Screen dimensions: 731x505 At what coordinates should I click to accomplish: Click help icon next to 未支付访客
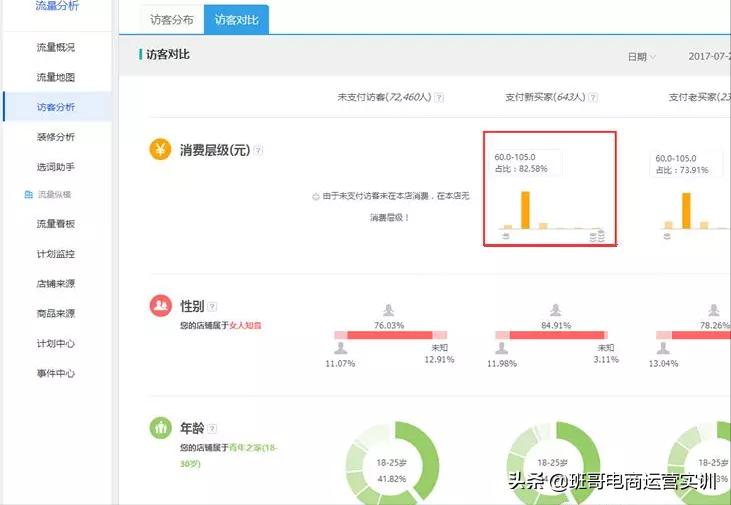(x=439, y=97)
